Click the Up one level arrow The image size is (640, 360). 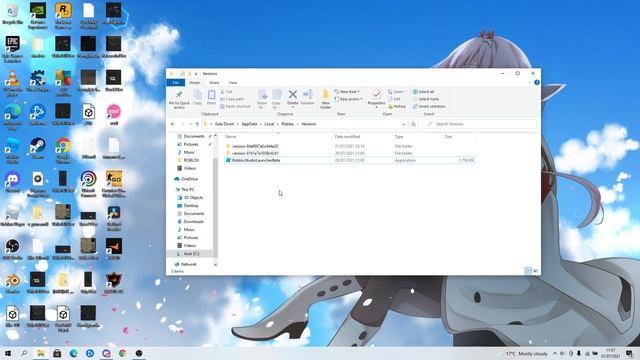coord(197,124)
